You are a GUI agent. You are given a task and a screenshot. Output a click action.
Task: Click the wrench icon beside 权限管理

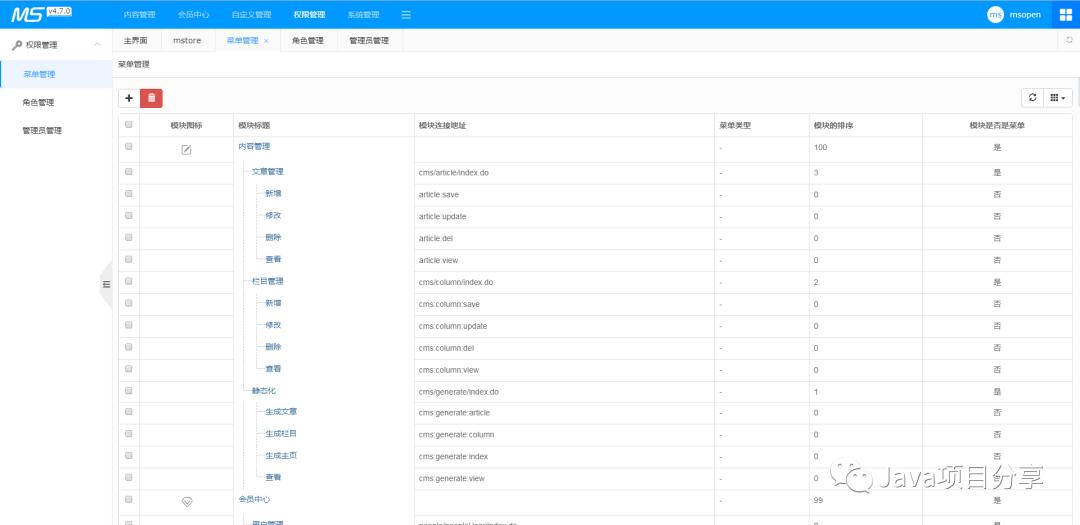pos(17,45)
